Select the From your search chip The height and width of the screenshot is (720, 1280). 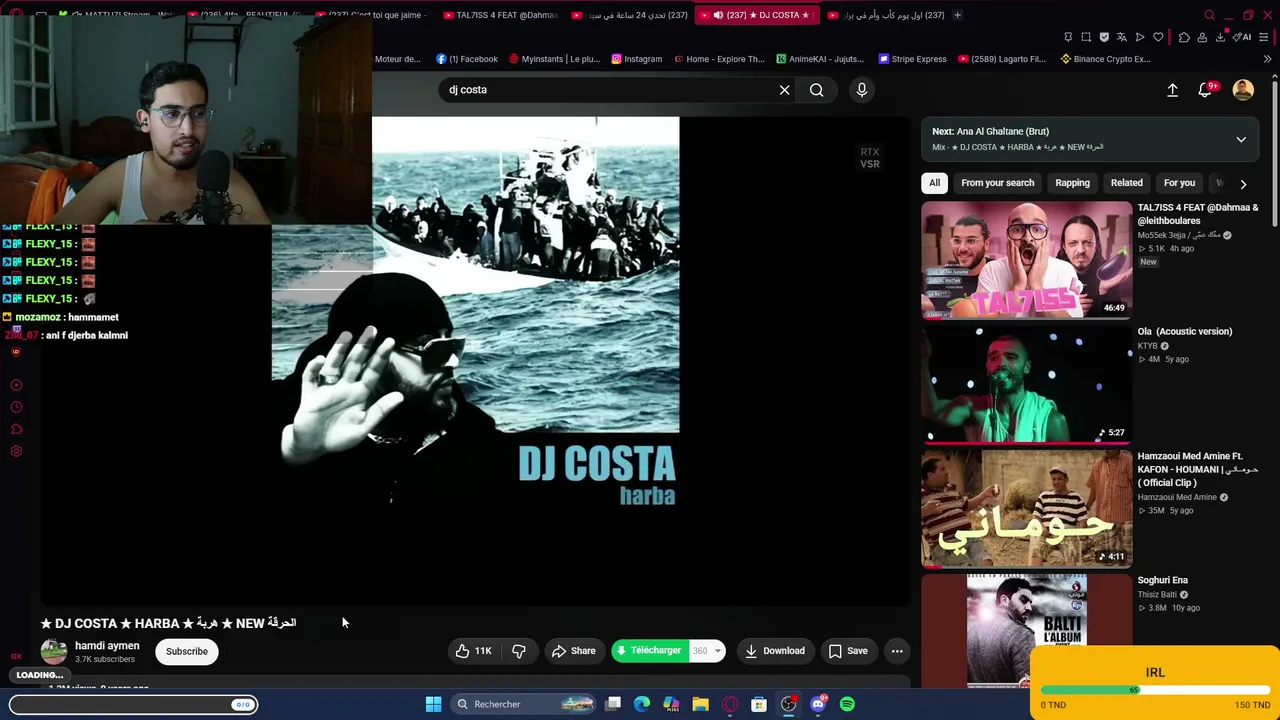point(997,183)
